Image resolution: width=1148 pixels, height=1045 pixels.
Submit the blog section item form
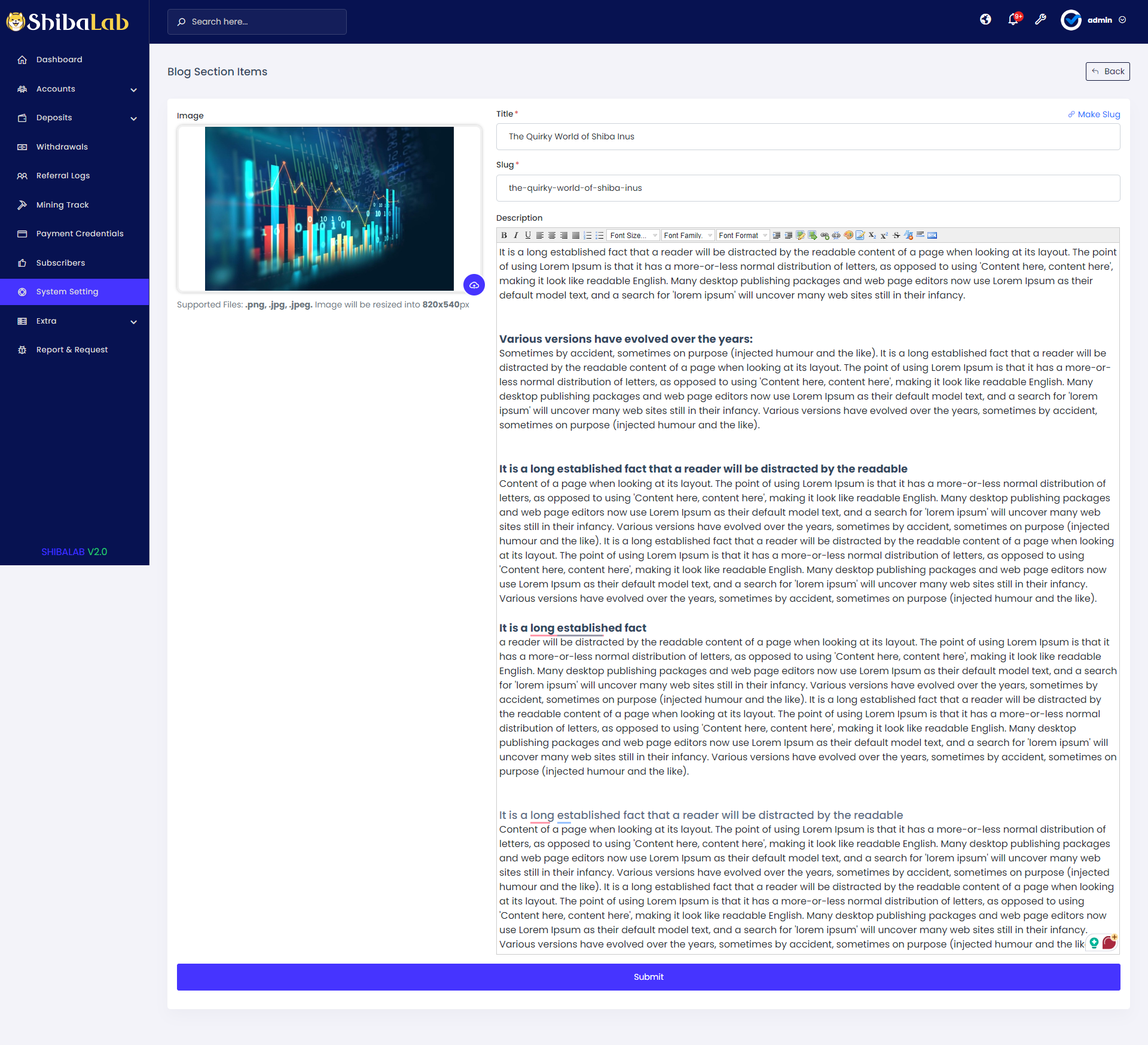(x=648, y=977)
